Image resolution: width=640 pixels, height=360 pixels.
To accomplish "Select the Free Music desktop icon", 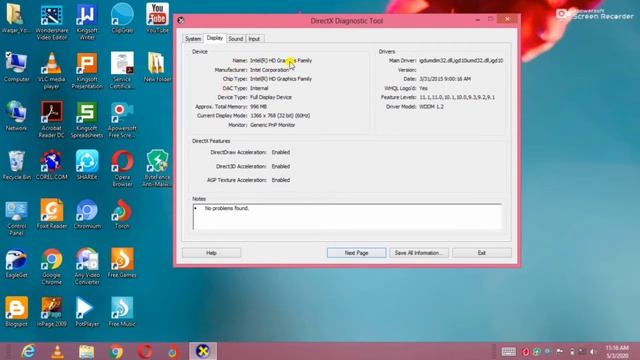I will [x=122, y=312].
